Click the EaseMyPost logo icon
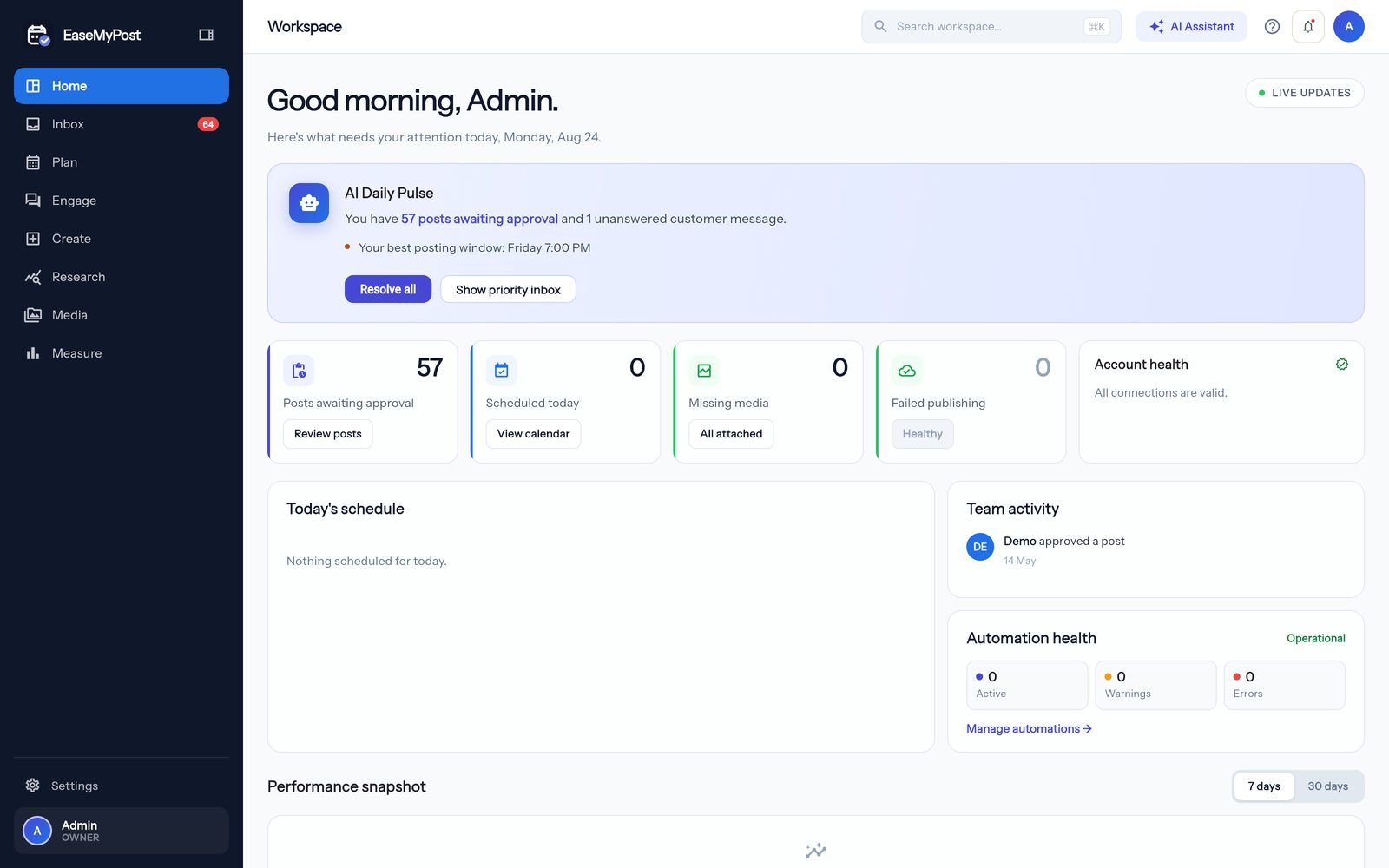 [x=37, y=35]
